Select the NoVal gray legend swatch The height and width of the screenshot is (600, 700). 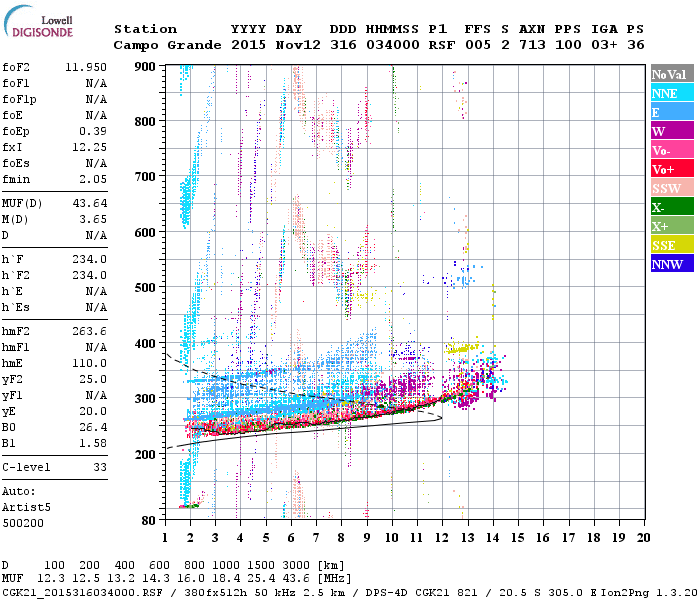tap(672, 74)
